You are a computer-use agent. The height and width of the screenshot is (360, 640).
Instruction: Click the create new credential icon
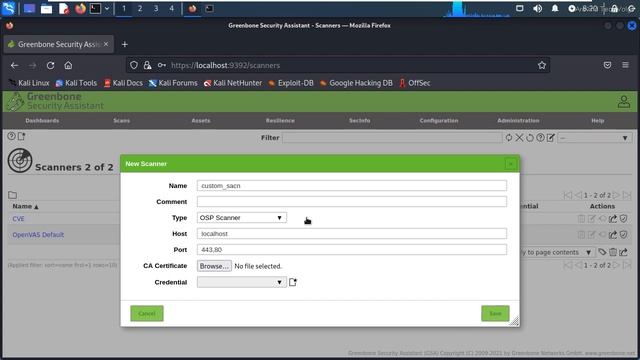(293, 282)
